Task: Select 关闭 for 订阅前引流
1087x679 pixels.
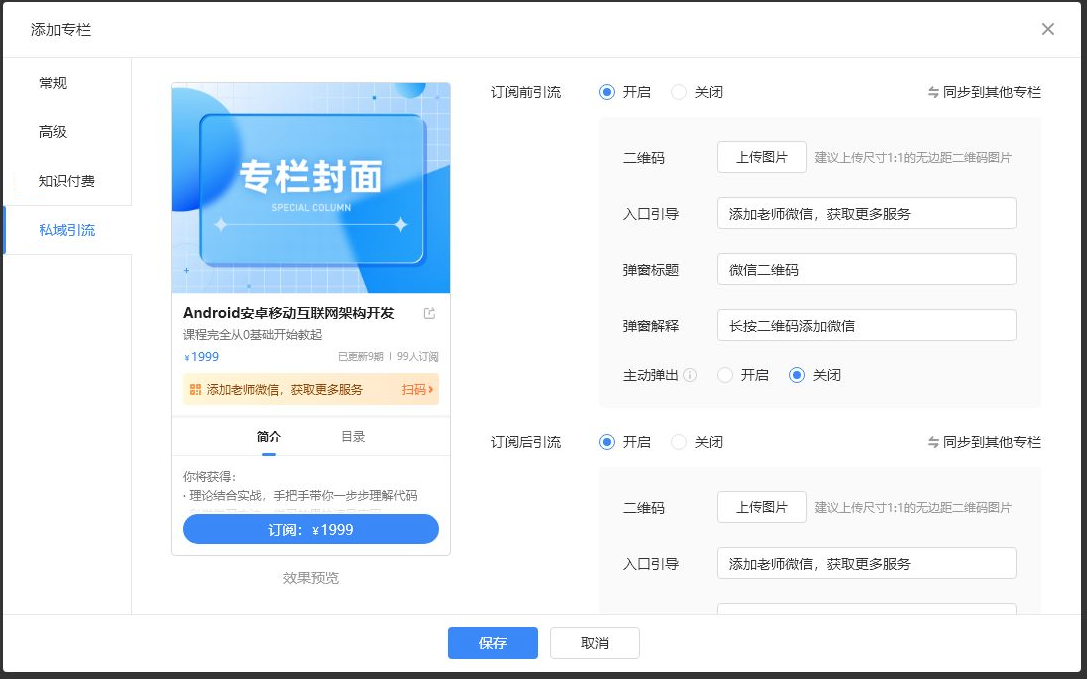Action: (x=679, y=92)
